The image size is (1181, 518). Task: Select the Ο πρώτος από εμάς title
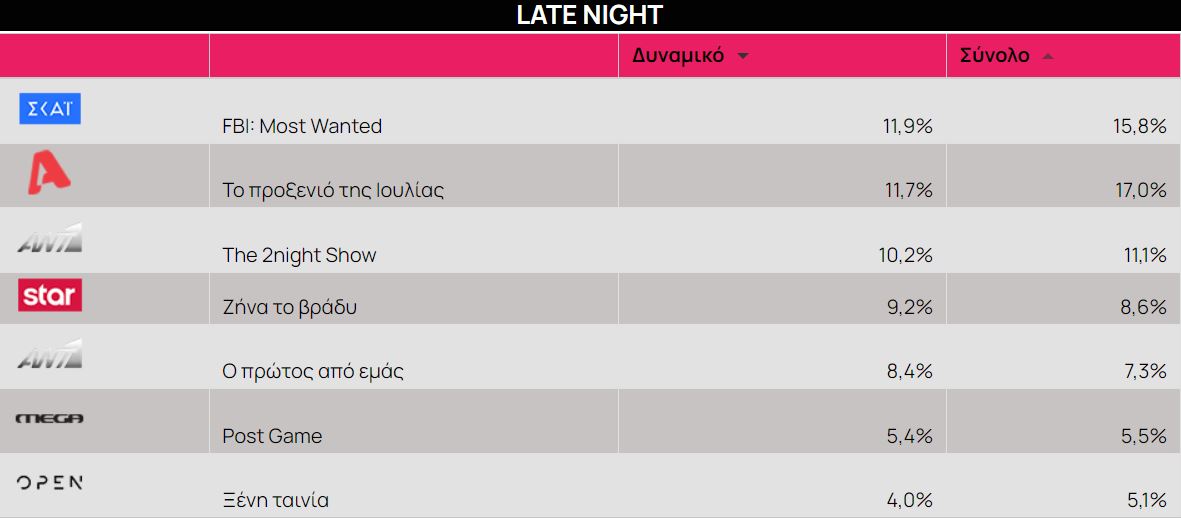312,372
